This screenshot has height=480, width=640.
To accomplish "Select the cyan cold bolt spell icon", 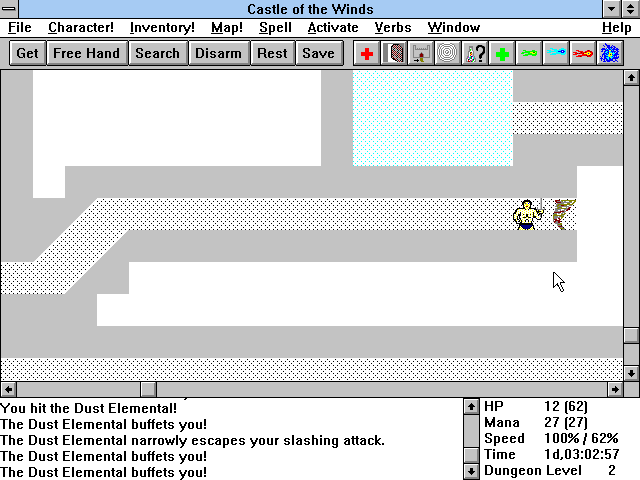I will coord(556,53).
